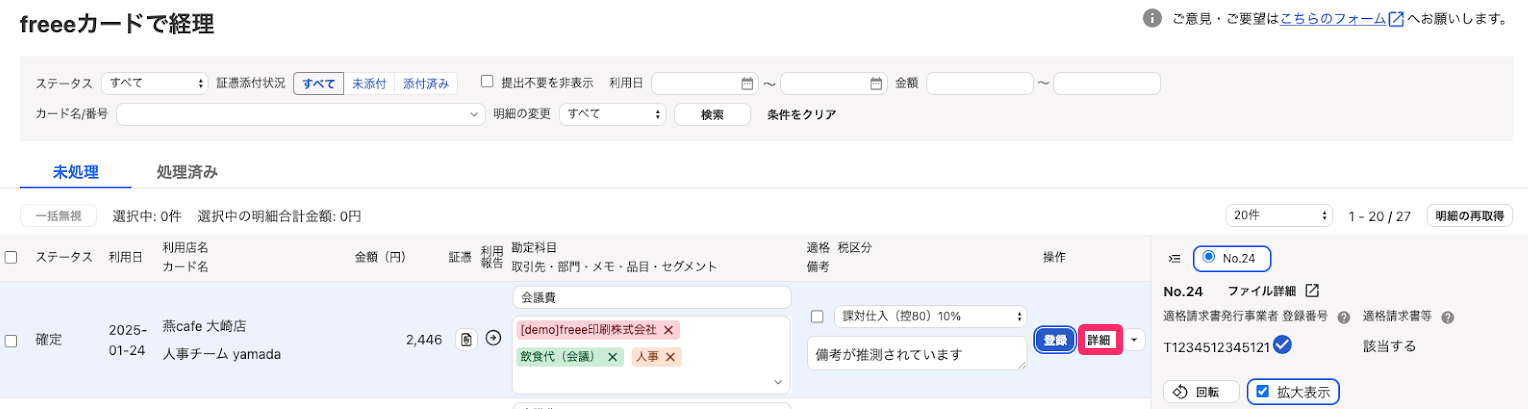Switch to the 未処理 tab

pyautogui.click(x=76, y=171)
